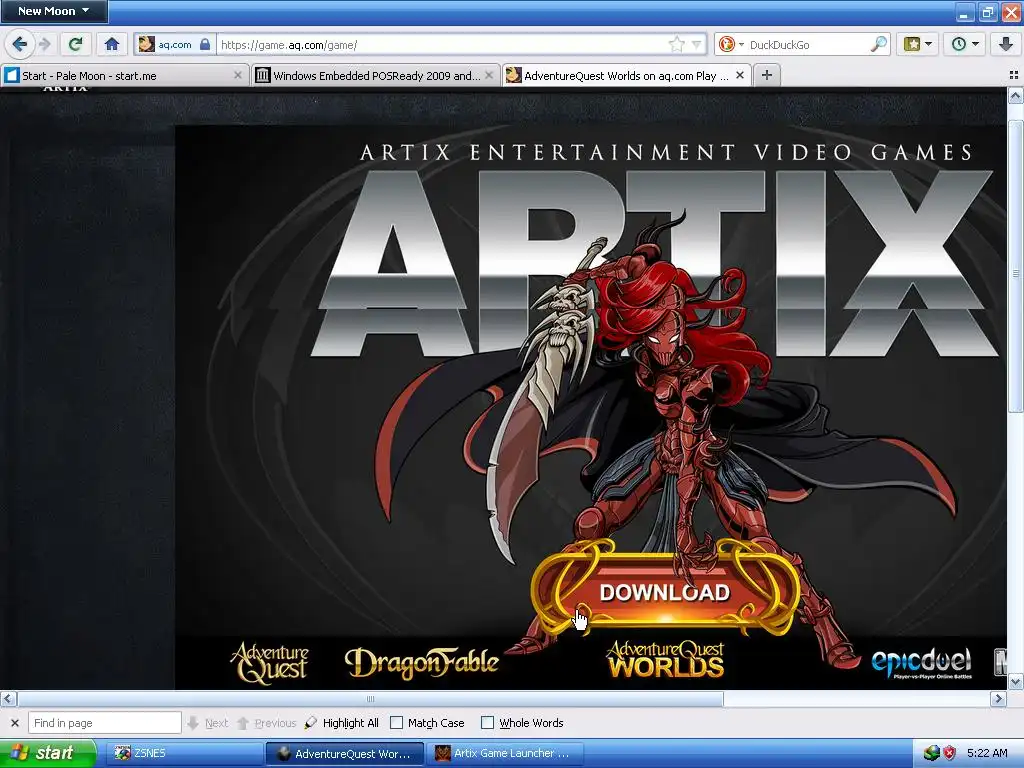Click the red DOWNLOAD button
Image resolution: width=1024 pixels, height=768 pixels.
665,592
